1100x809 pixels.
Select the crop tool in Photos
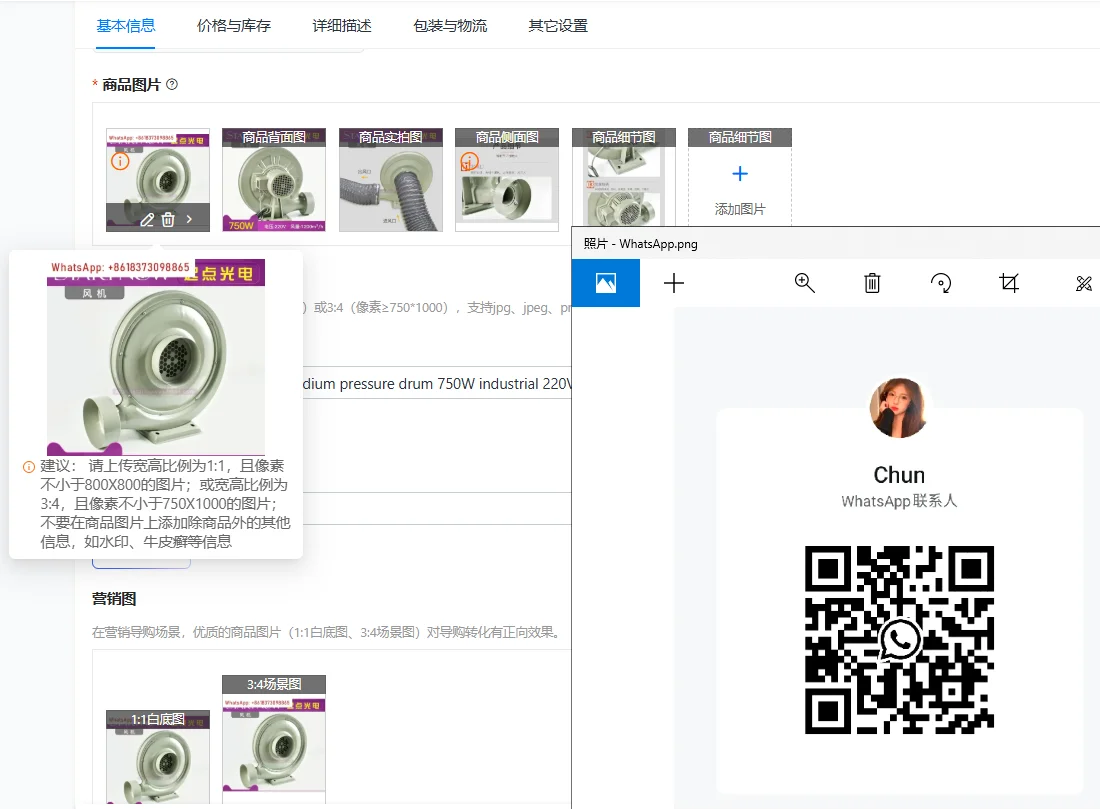click(x=1009, y=283)
